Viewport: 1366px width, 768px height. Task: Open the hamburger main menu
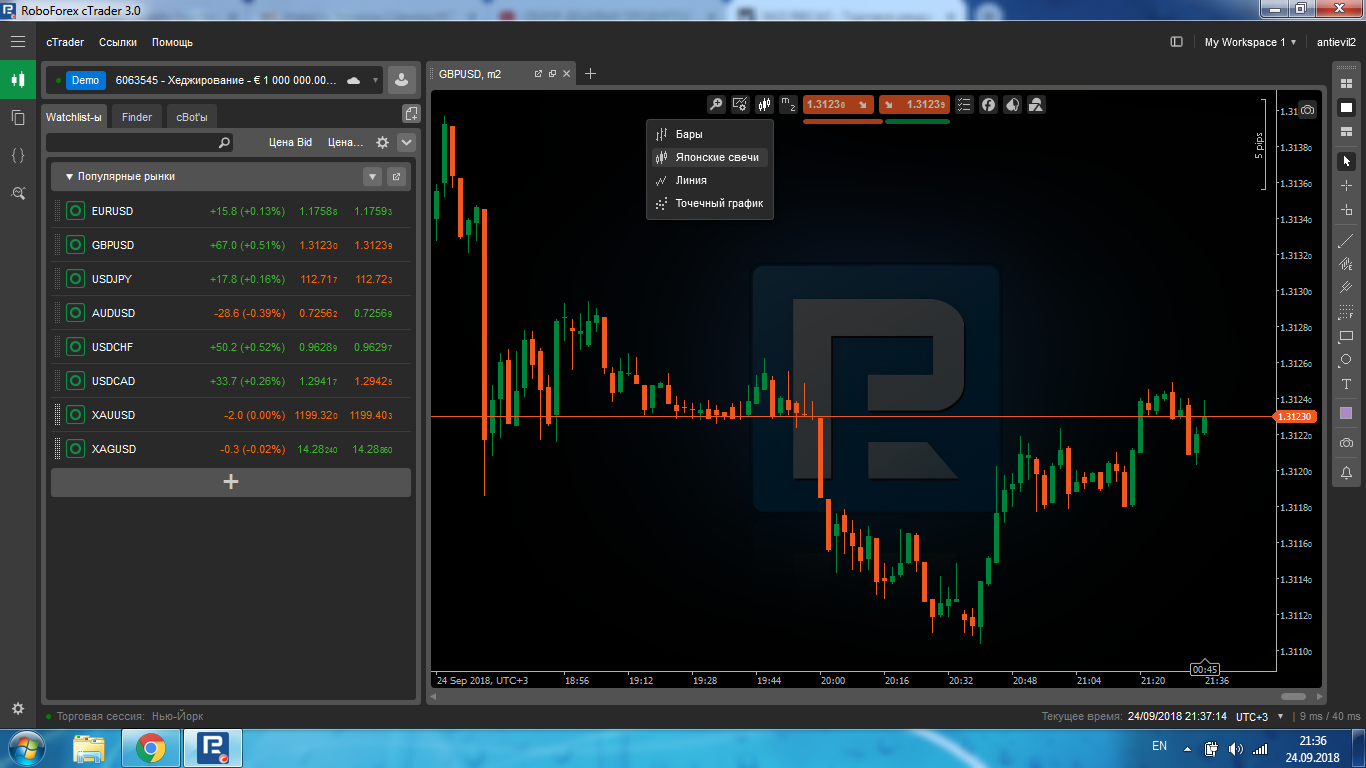[17, 42]
